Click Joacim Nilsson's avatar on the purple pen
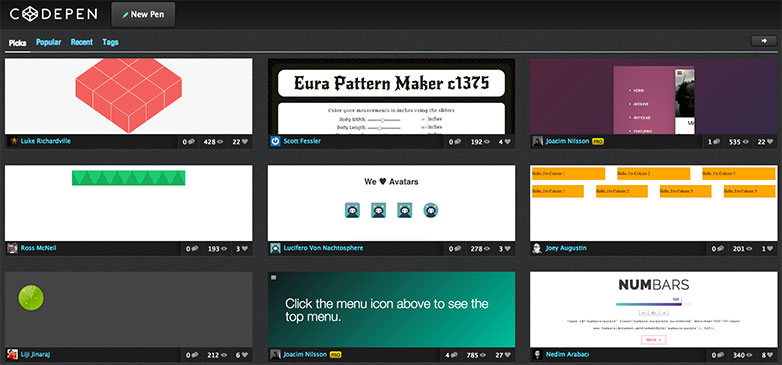Image resolution: width=782 pixels, height=365 pixels. 538,142
